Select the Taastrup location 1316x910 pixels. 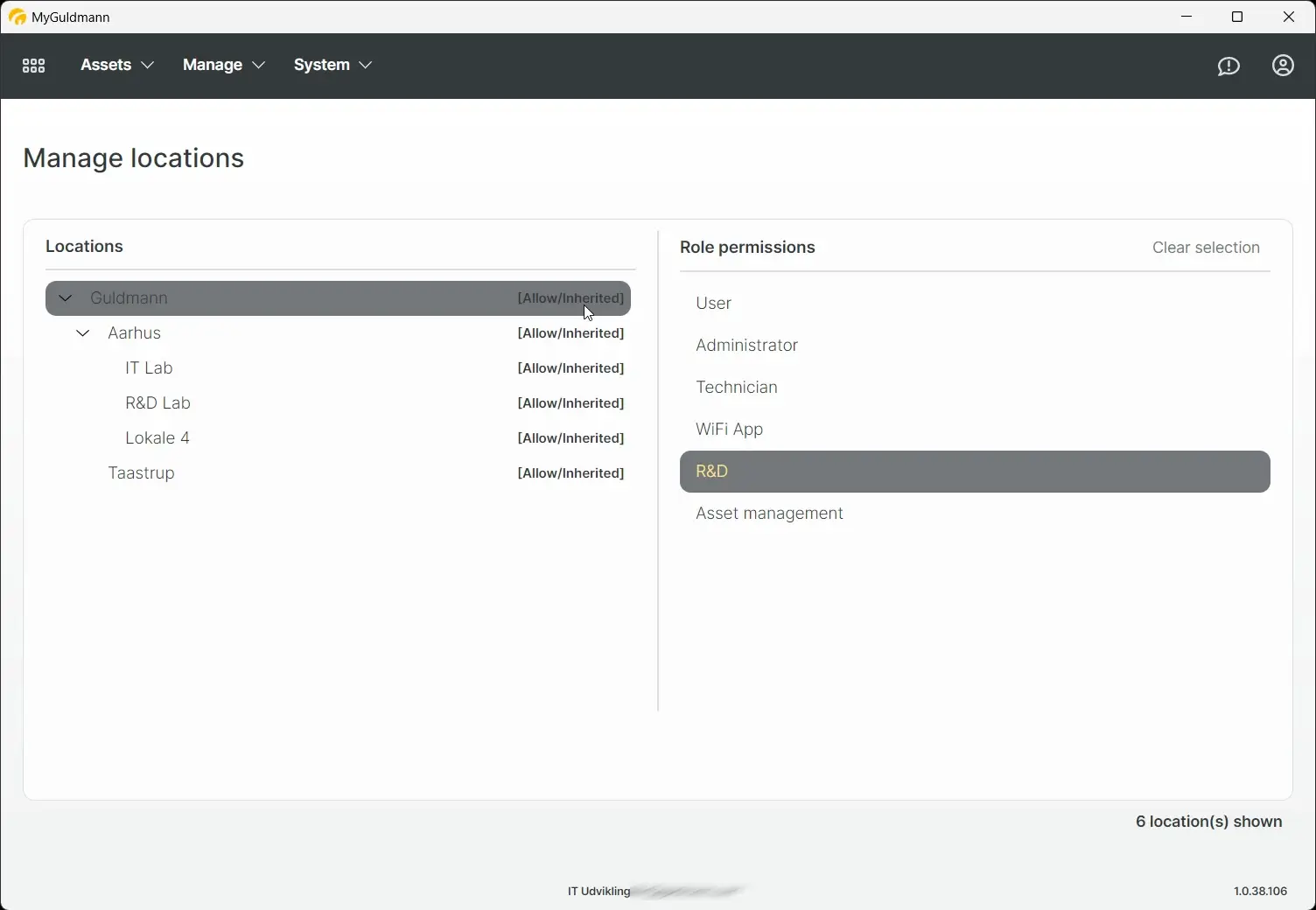click(x=141, y=472)
